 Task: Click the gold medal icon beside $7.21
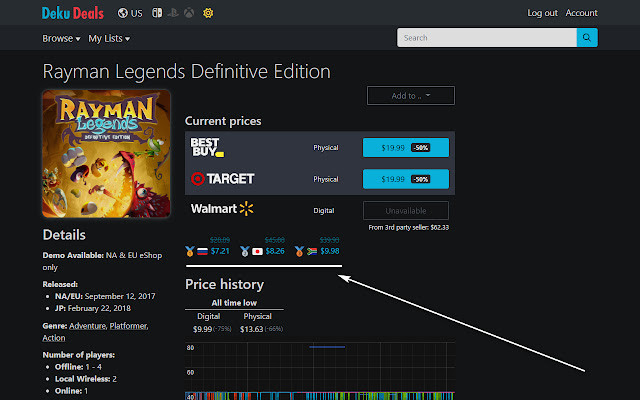(x=190, y=251)
